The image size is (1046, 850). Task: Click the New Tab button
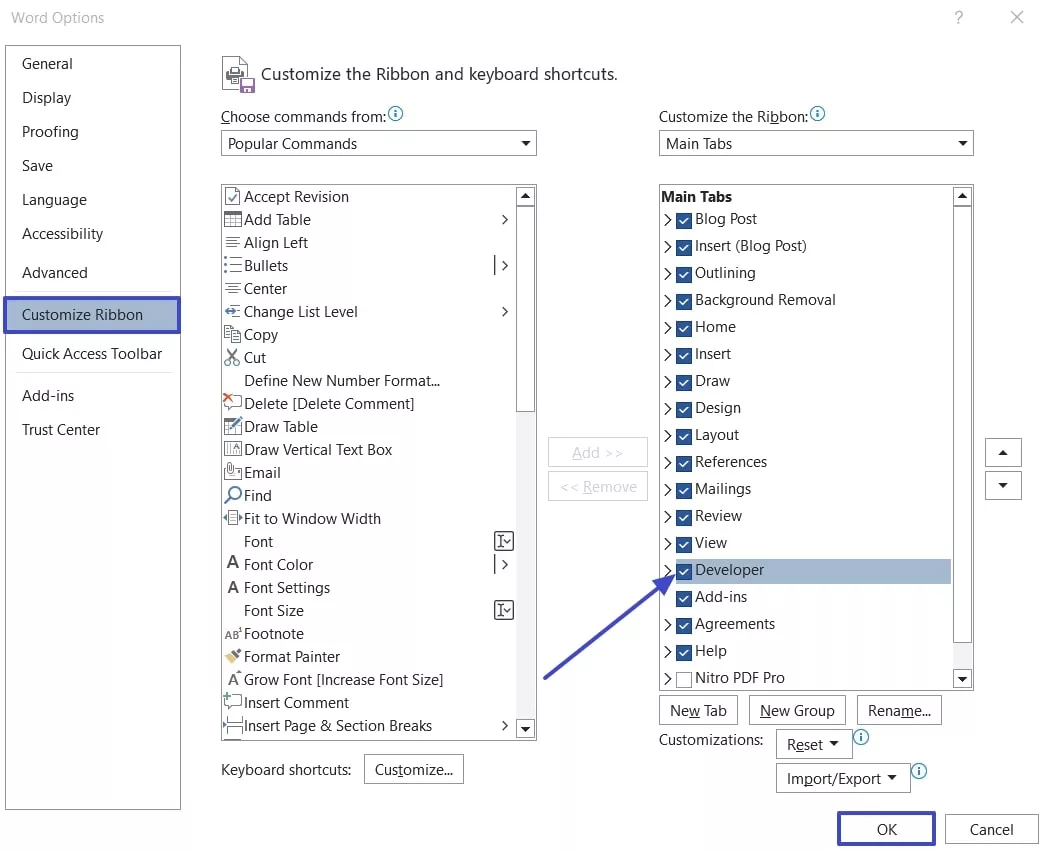click(x=698, y=711)
